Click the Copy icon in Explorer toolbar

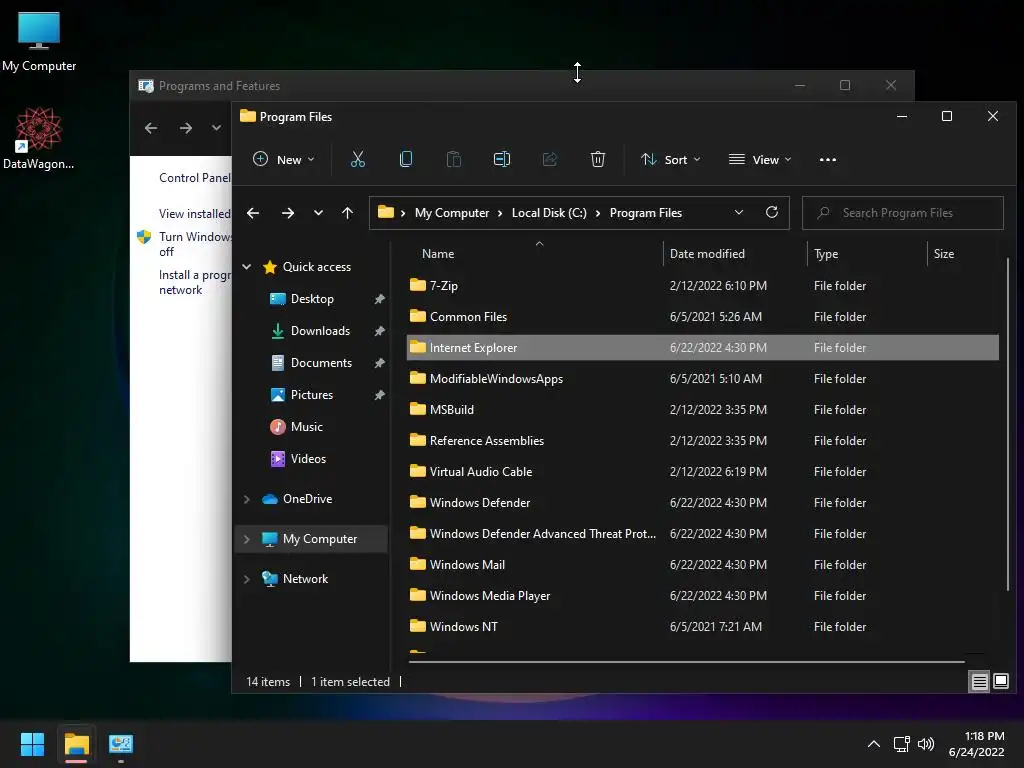point(406,159)
